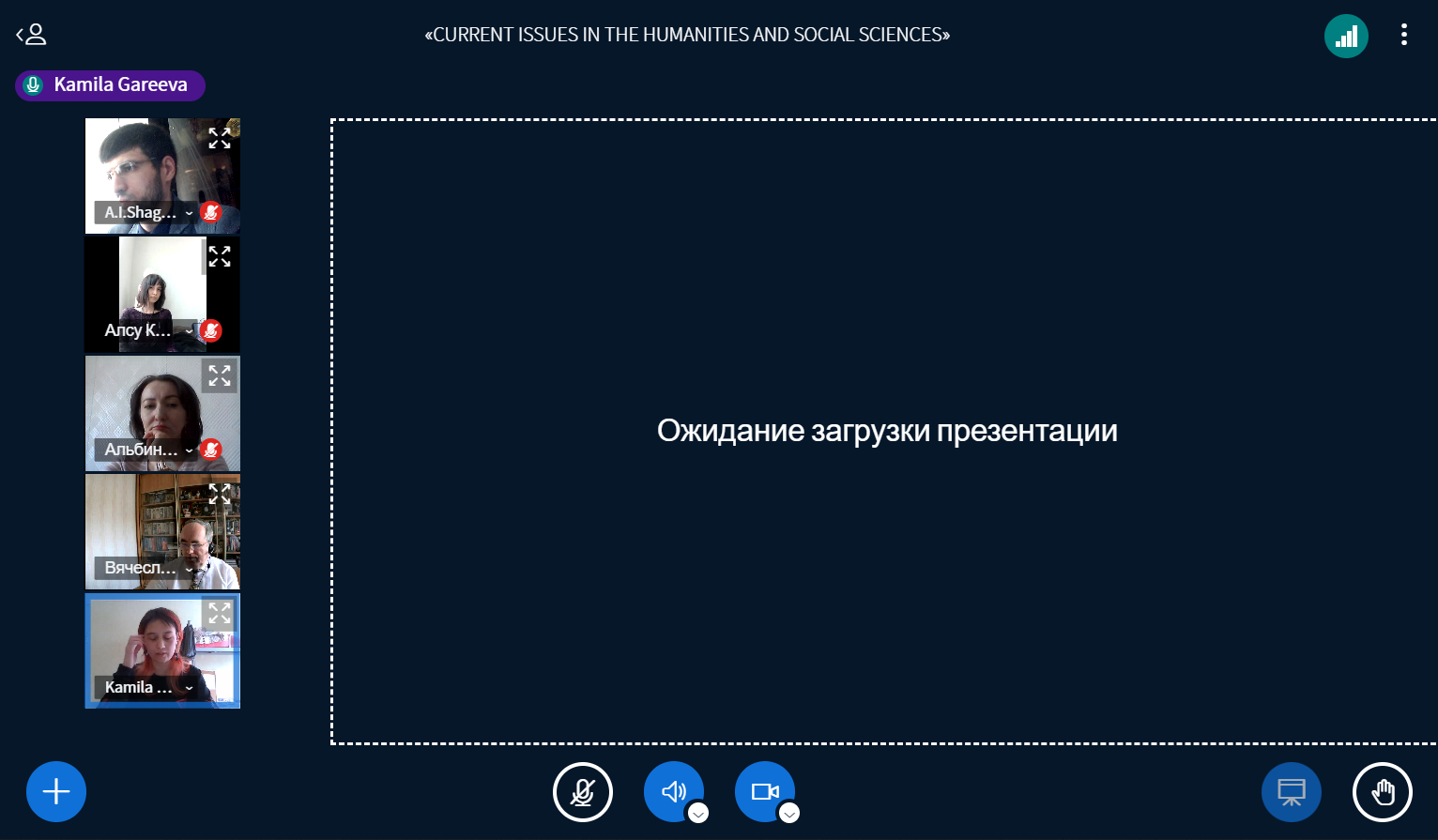1438x840 pixels.
Task: Open the connection status indicator
Action: tap(1346, 36)
